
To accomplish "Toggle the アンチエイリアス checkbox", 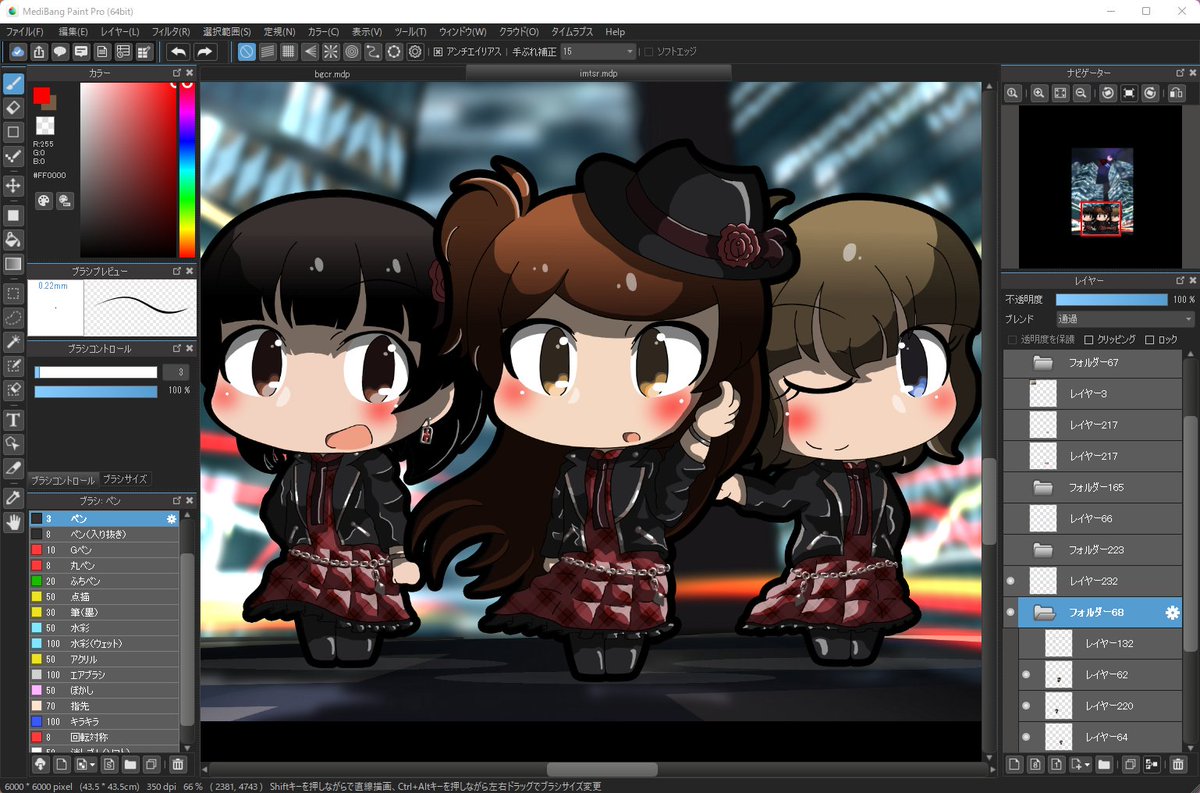I will (x=438, y=51).
